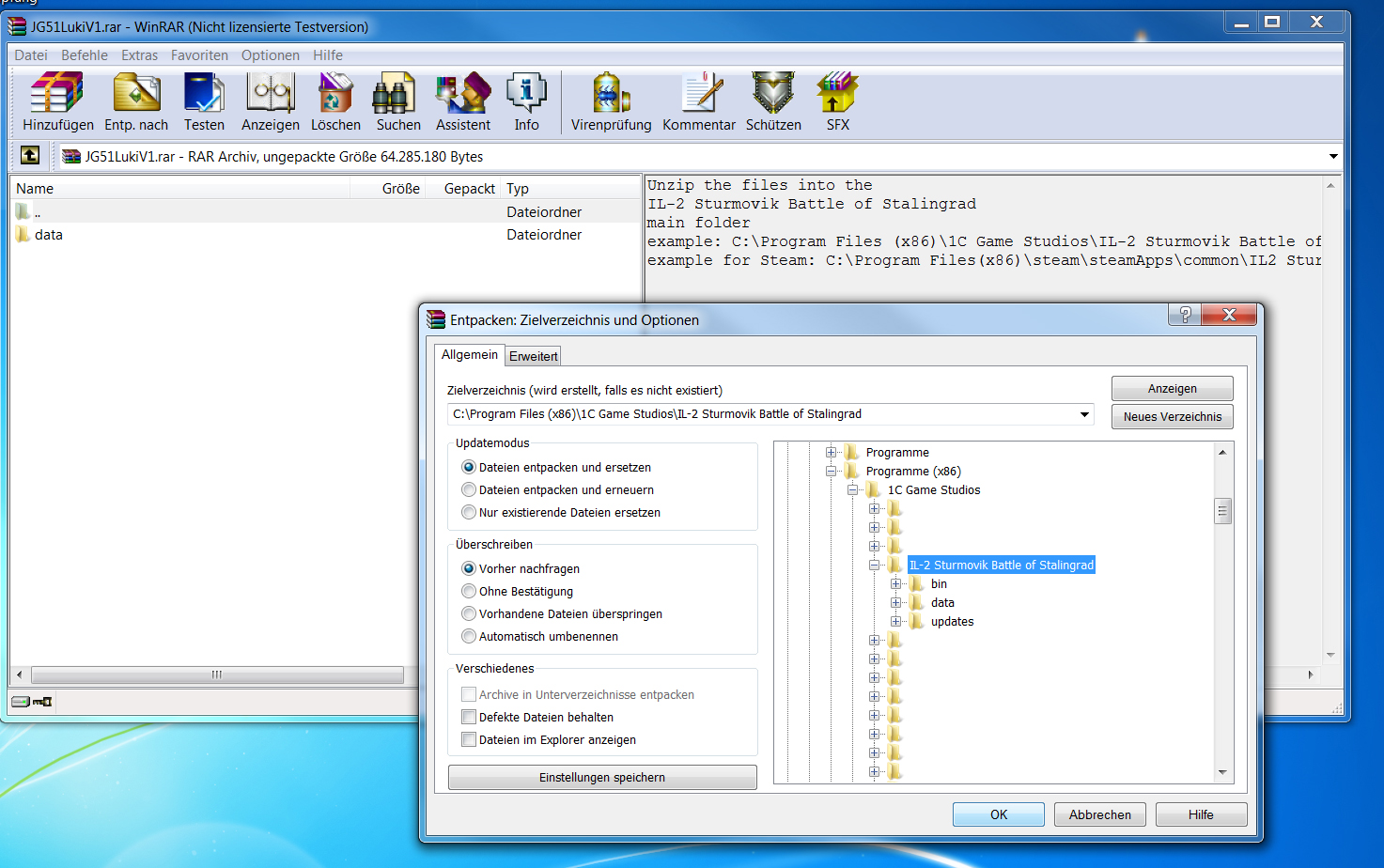Open the Hilfe menu in WinRAR menu bar
The width and height of the screenshot is (1384, 868).
(328, 55)
